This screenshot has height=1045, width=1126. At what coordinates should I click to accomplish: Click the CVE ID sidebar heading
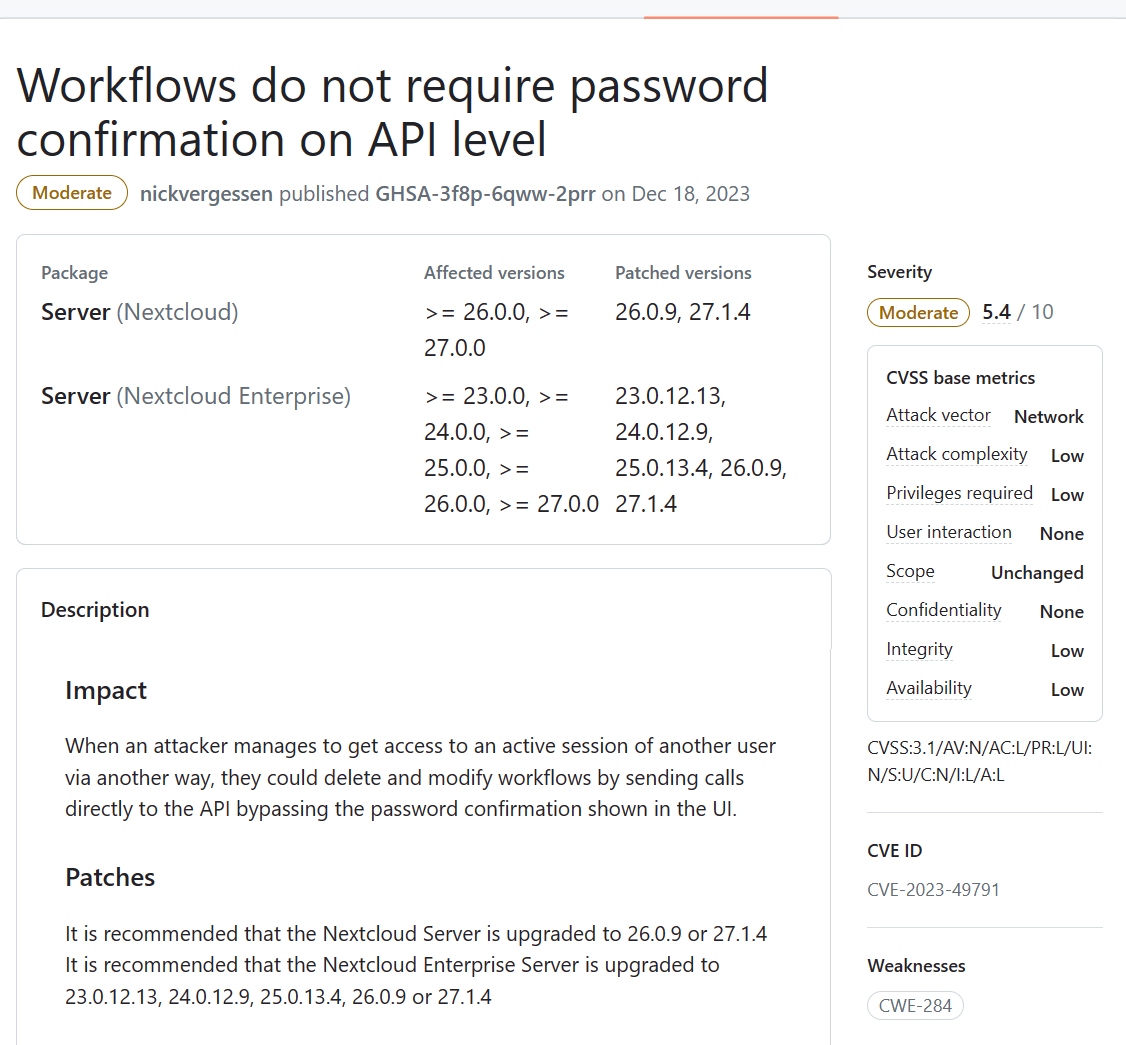tap(894, 851)
